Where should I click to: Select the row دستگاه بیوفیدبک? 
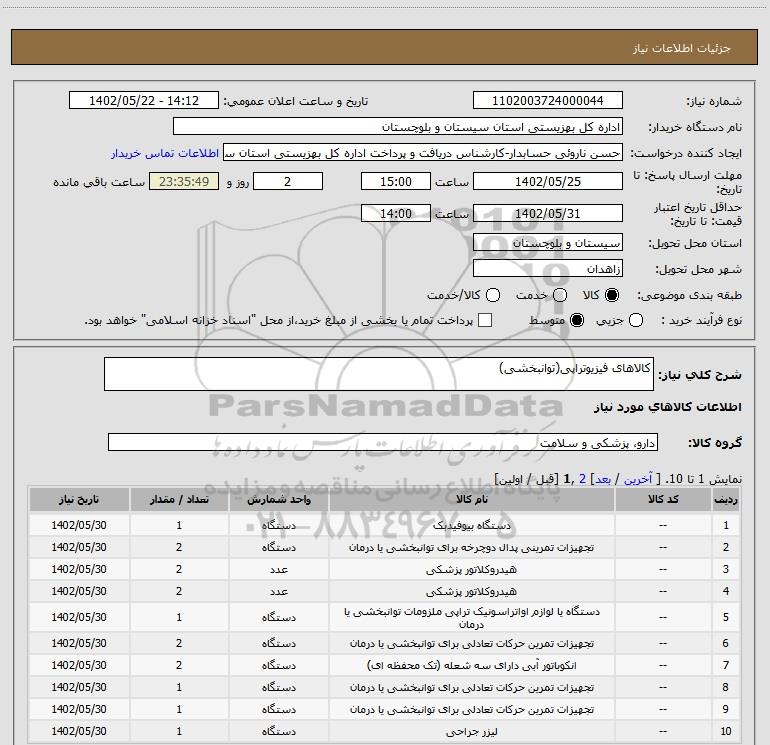tap(384, 525)
